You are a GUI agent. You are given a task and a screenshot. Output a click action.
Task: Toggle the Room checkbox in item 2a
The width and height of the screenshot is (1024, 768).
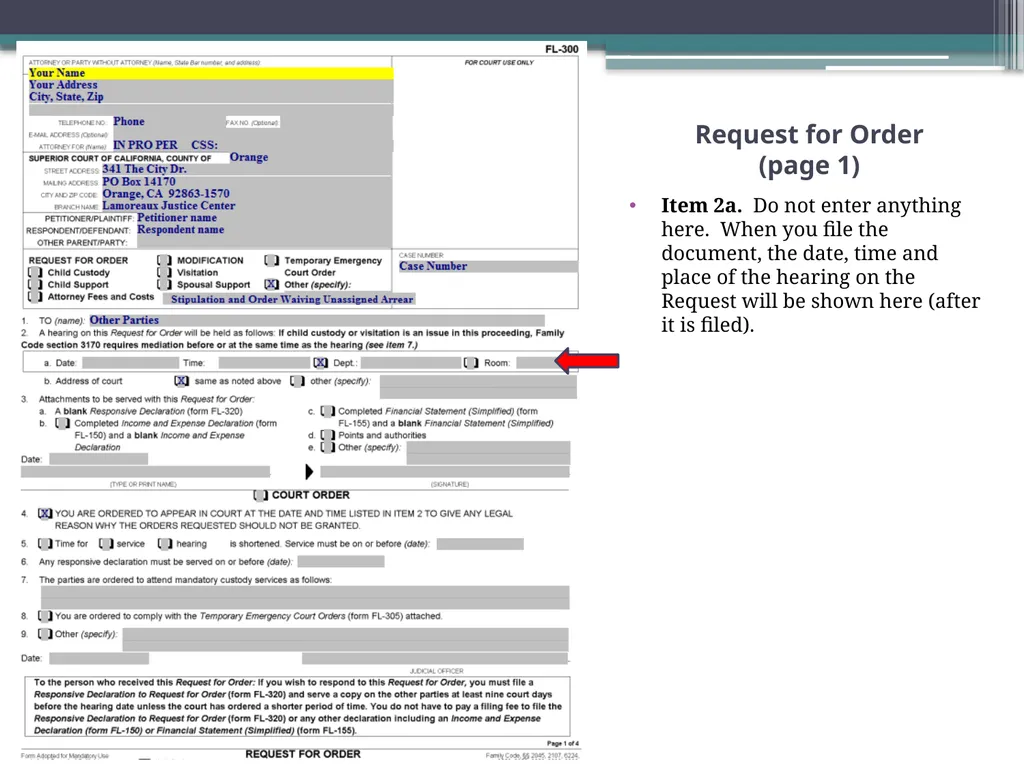(471, 362)
